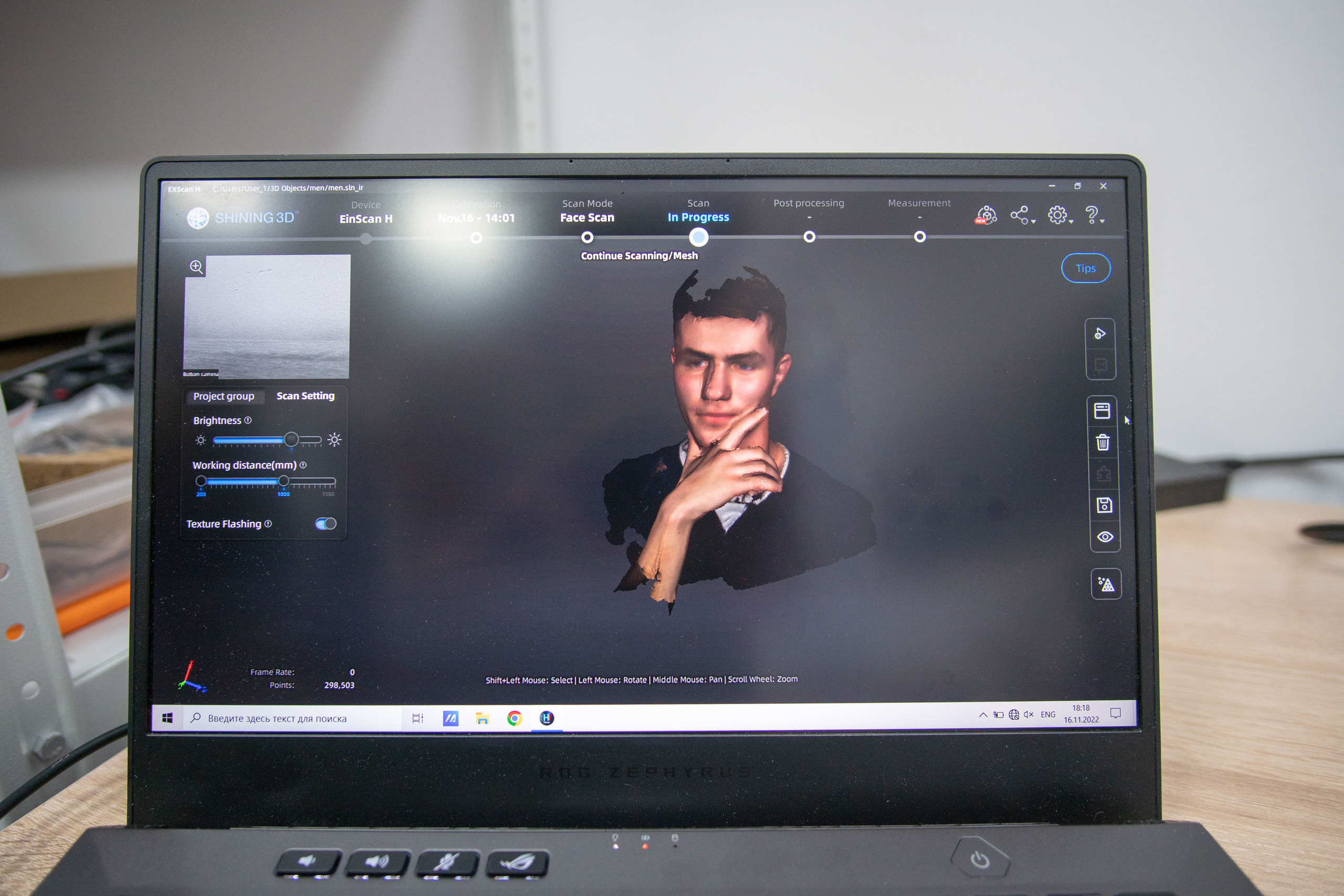Toggle the eye visibility icon
This screenshot has width=1344, height=896.
1105,536
